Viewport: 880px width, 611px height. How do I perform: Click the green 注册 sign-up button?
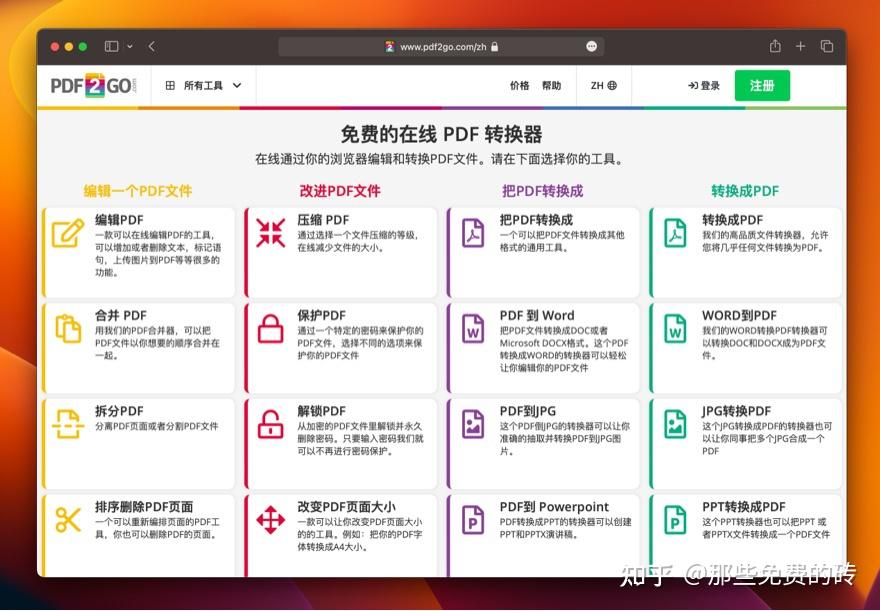(762, 85)
